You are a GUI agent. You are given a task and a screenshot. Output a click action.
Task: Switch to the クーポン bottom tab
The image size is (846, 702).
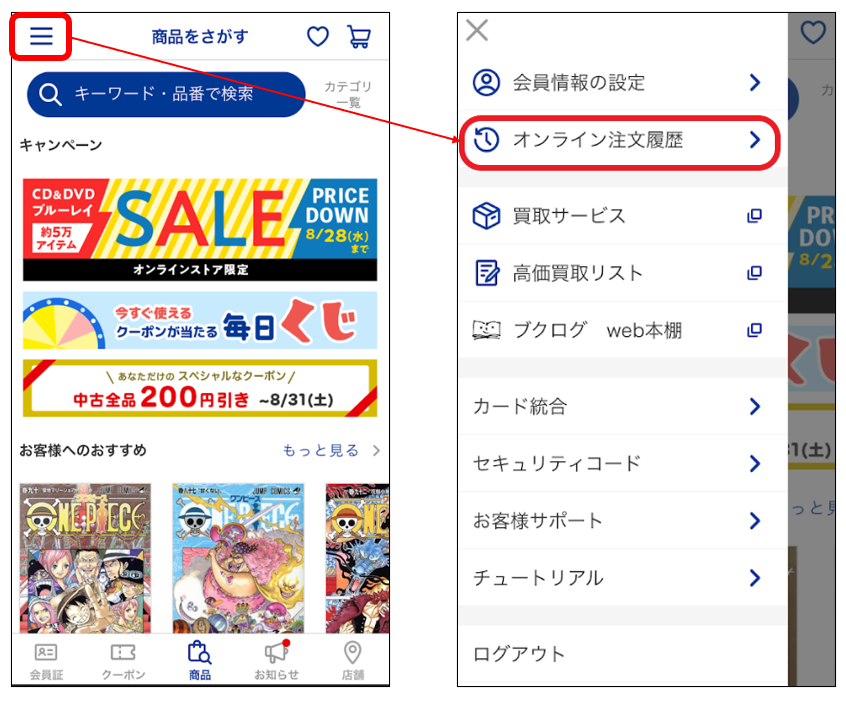(x=123, y=661)
